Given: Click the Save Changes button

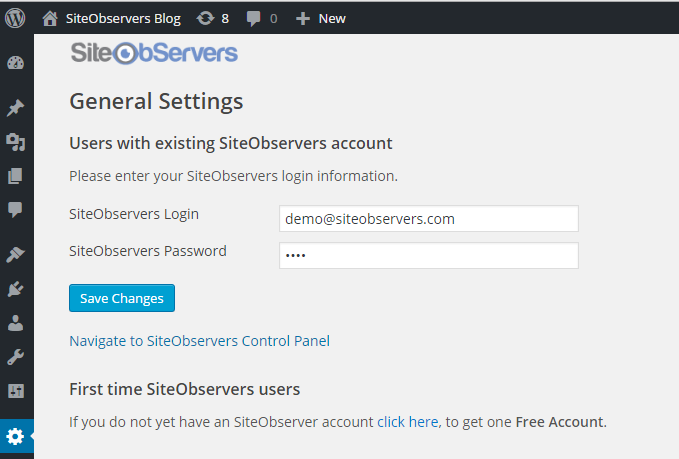Looking at the screenshot, I should click(x=122, y=298).
